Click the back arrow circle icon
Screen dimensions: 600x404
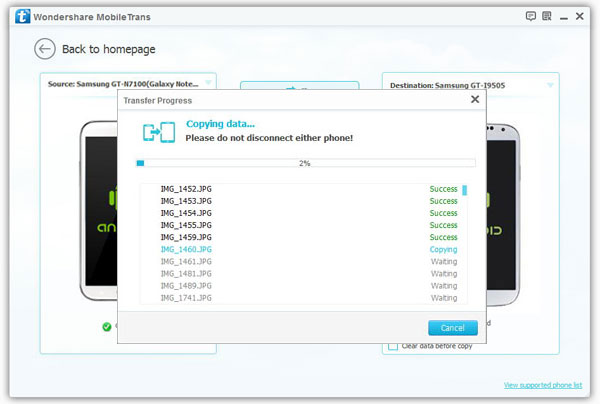tap(45, 49)
